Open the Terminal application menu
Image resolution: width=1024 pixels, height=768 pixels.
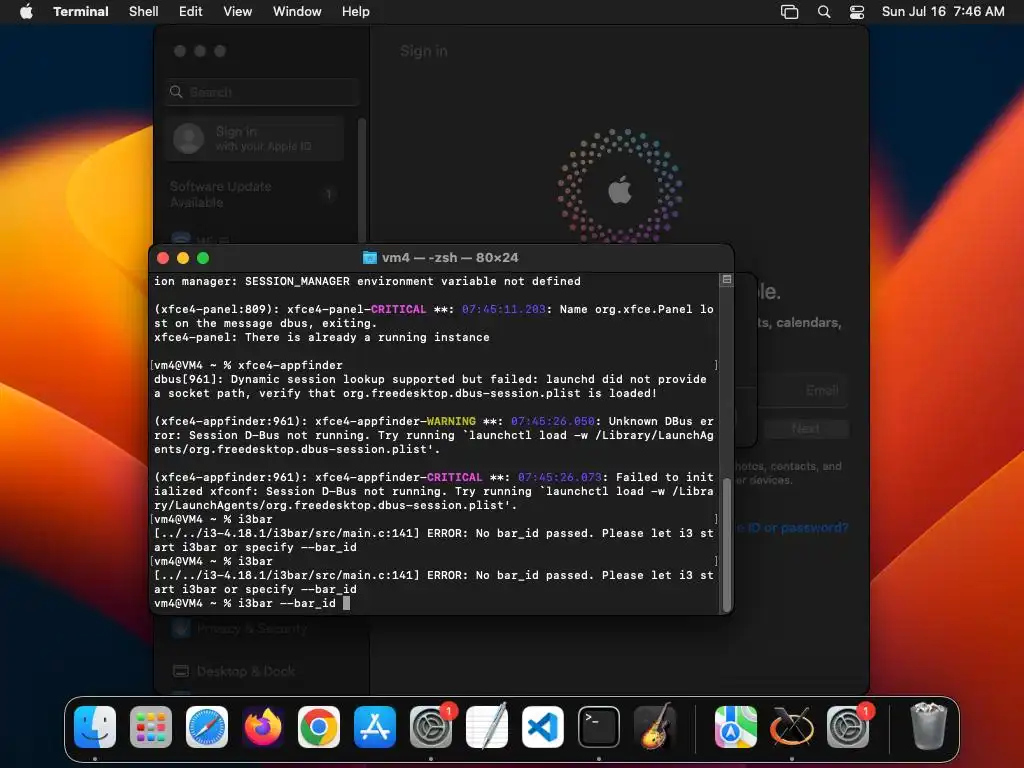[x=81, y=12]
